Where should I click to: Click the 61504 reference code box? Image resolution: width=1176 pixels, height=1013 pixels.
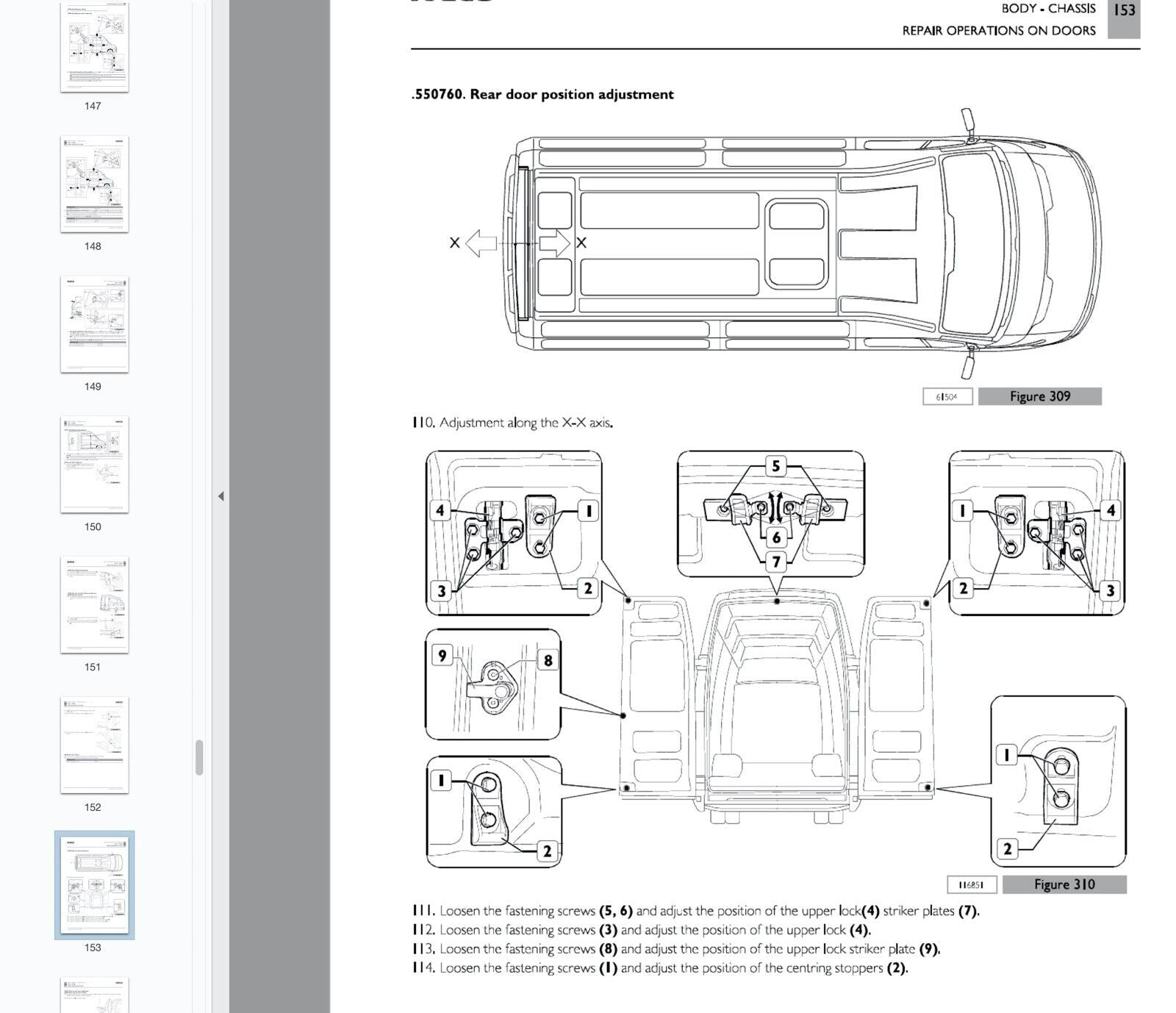point(947,397)
